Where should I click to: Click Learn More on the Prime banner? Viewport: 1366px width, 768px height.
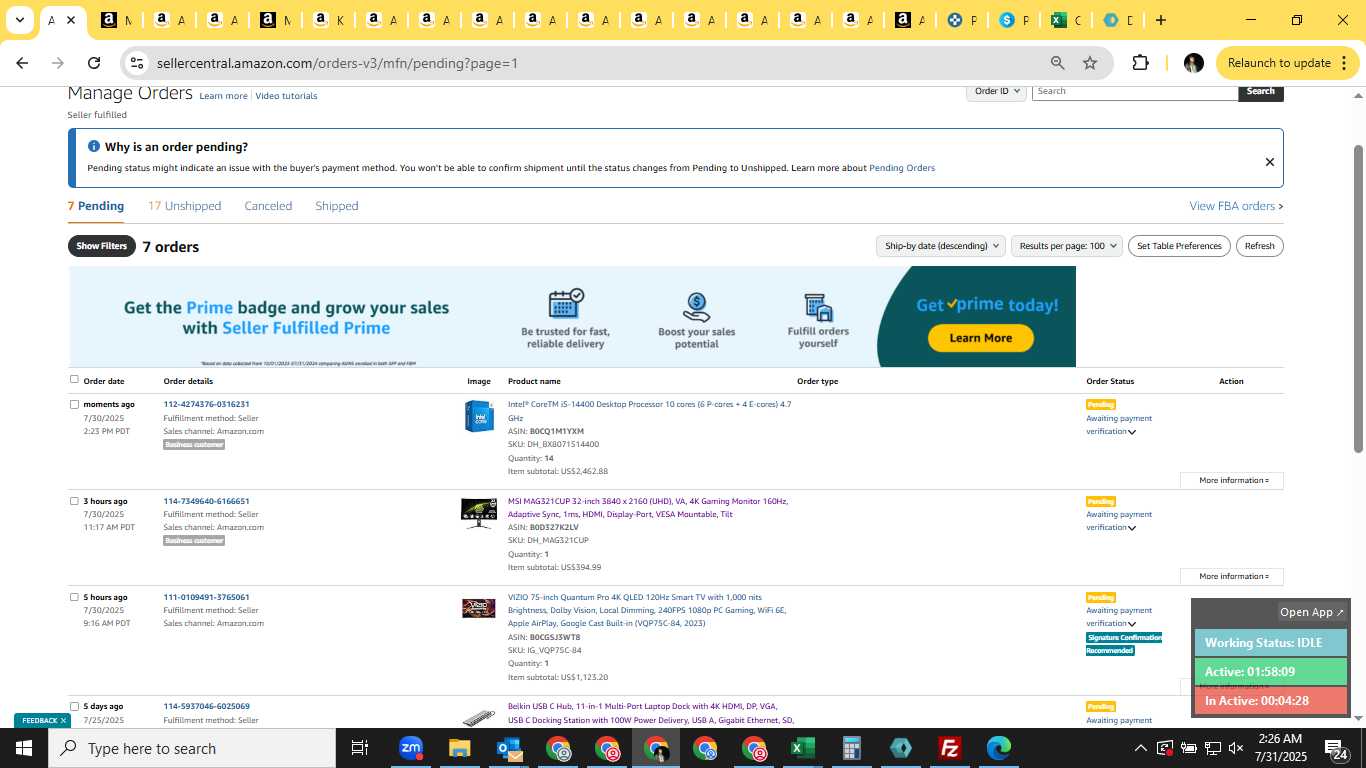click(980, 338)
